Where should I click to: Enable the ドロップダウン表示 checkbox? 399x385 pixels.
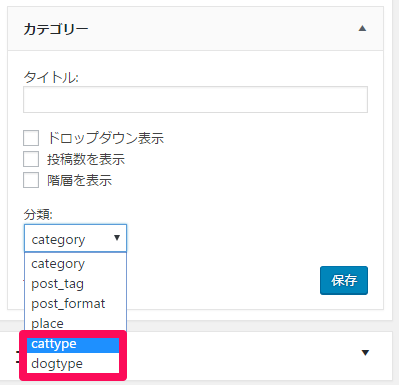click(31, 138)
